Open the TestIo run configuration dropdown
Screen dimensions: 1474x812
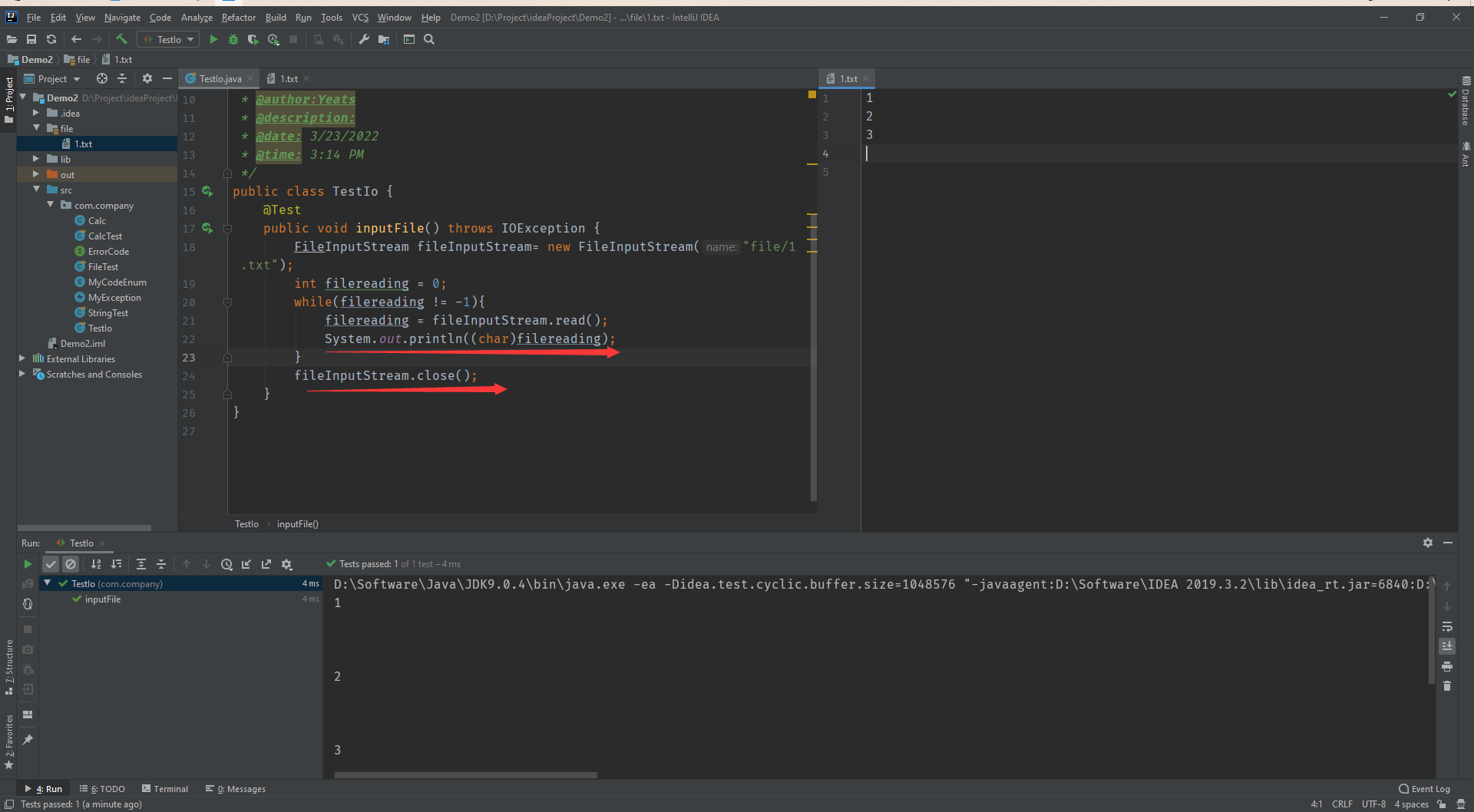pyautogui.click(x=168, y=39)
